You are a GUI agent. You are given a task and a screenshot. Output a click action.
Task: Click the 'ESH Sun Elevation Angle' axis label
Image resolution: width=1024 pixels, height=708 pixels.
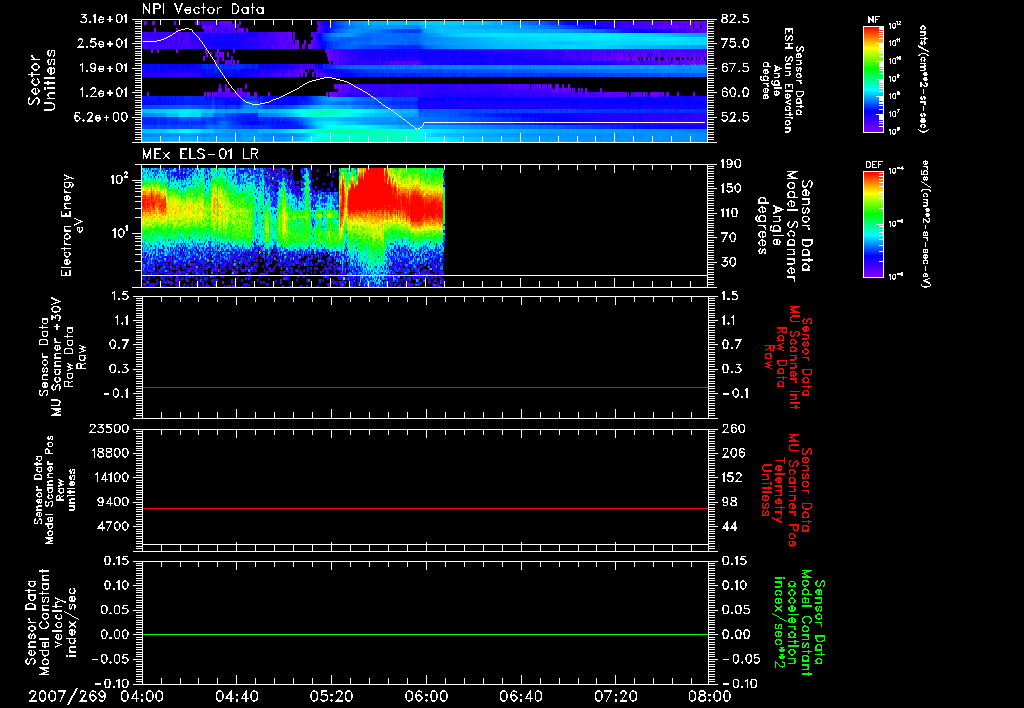point(782,80)
